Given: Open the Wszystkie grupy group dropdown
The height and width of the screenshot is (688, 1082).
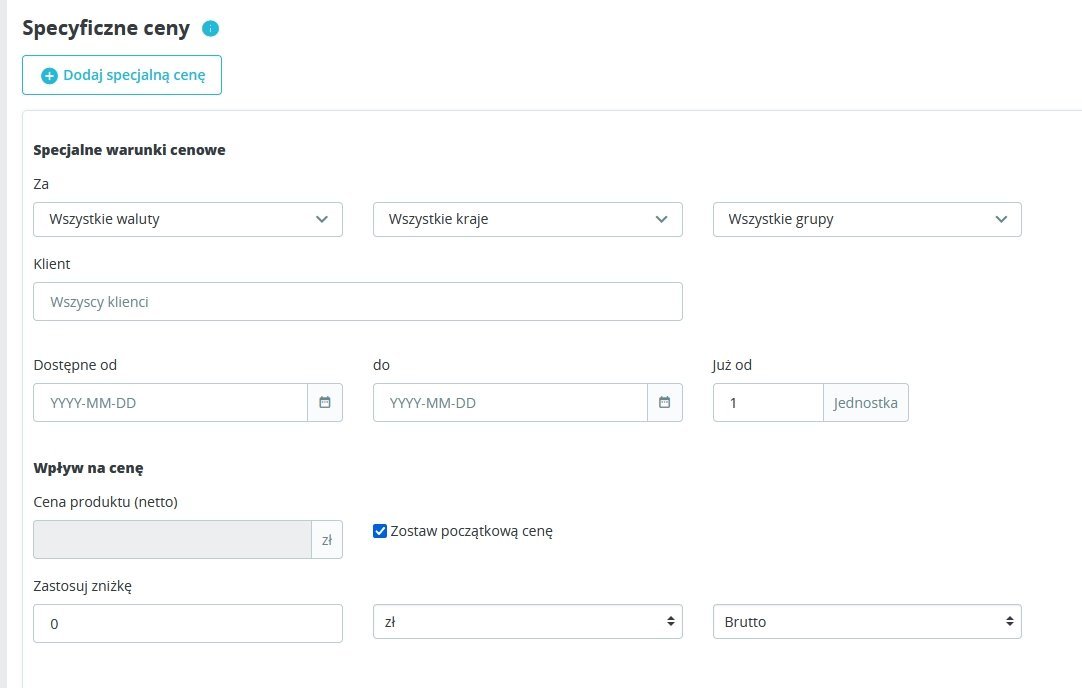Looking at the screenshot, I should tap(866, 220).
